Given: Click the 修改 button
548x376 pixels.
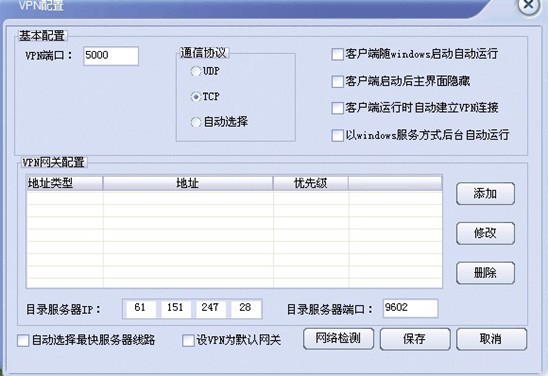Looking at the screenshot, I should pos(485,233).
